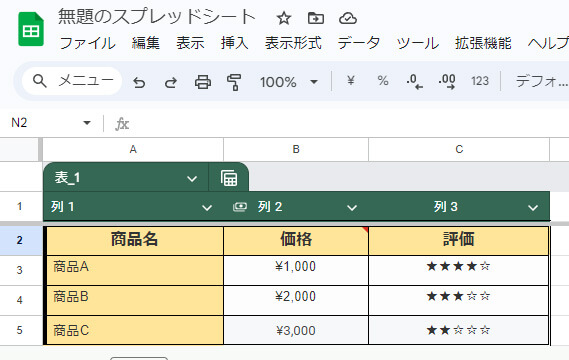Select the ¥3,000 cell

(296, 330)
